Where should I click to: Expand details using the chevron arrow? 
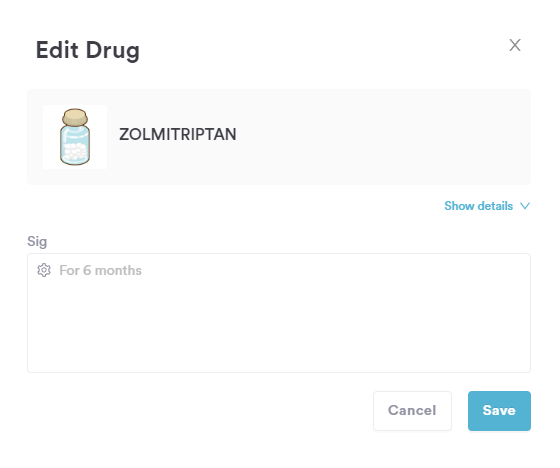(525, 206)
